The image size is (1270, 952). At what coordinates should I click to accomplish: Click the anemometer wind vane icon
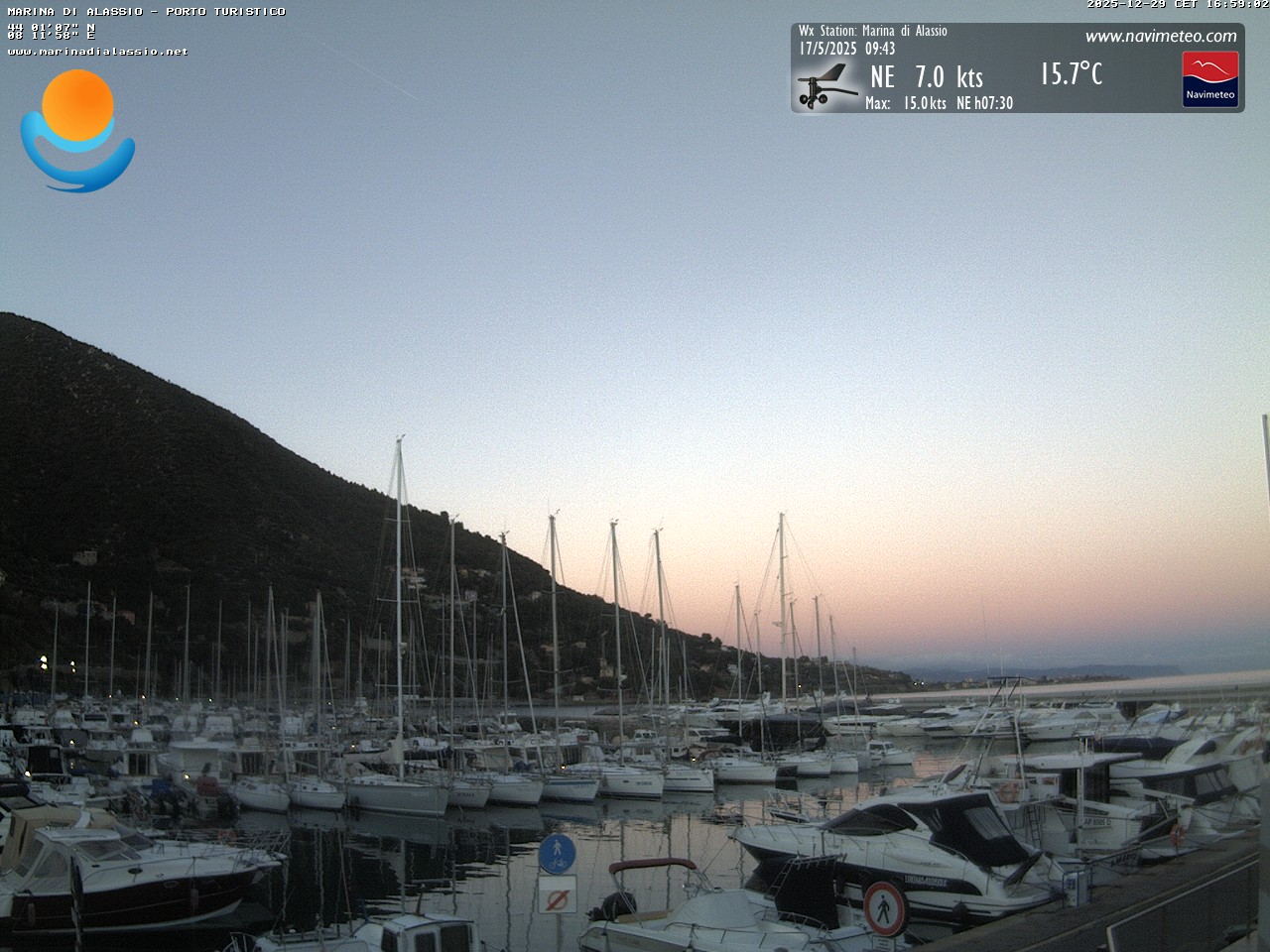(x=827, y=86)
